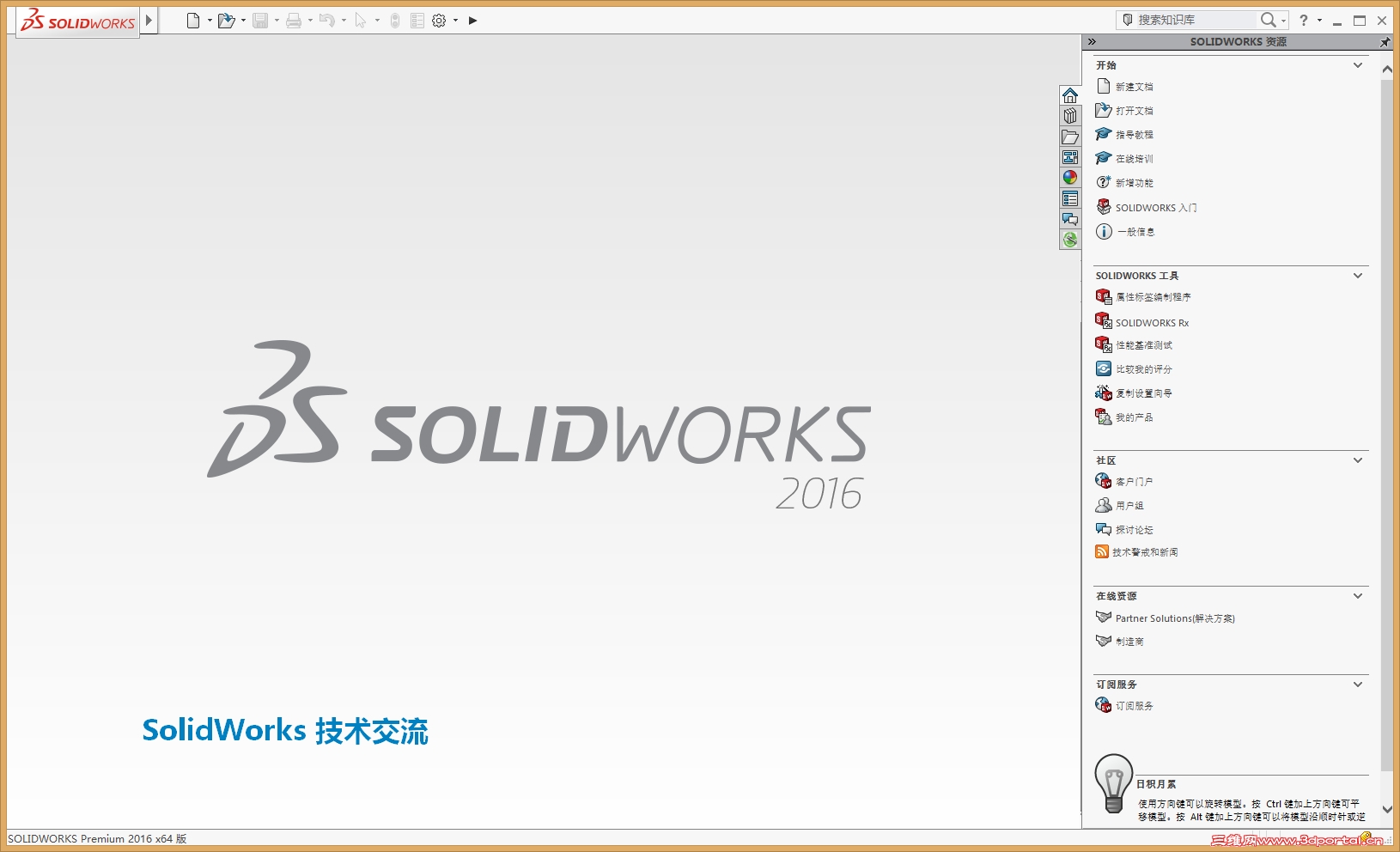This screenshot has height=852, width=1400.
Task: Open the Options settings gear icon
Action: tap(438, 20)
